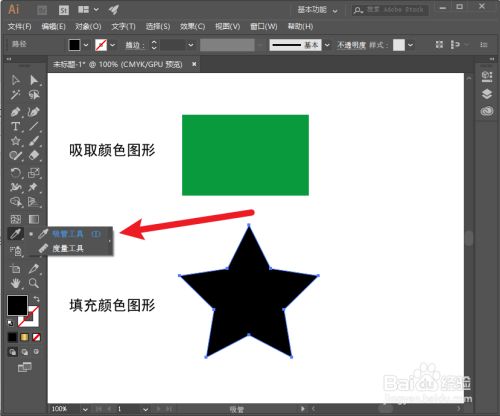Select the Line Segment tool
This screenshot has height=416, width=500.
pos(34,126)
